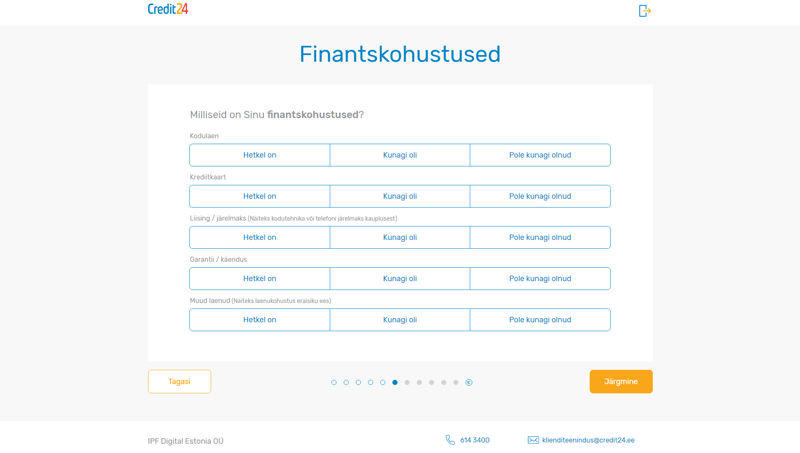Continue with the Järgmine button

(621, 382)
